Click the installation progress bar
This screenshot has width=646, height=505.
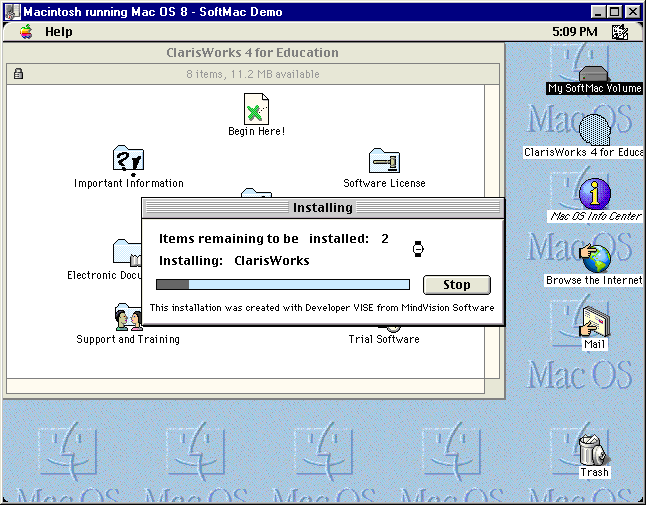coord(283,285)
